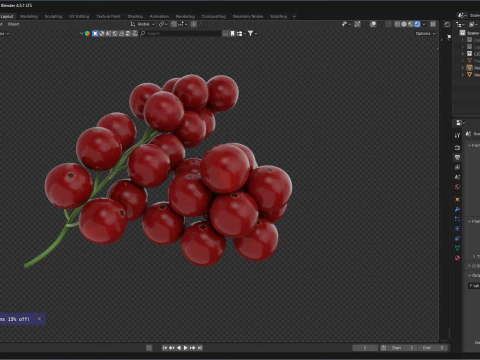This screenshot has width=480, height=360.
Task: Open pivot point dropdown
Action: pyautogui.click(x=163, y=24)
